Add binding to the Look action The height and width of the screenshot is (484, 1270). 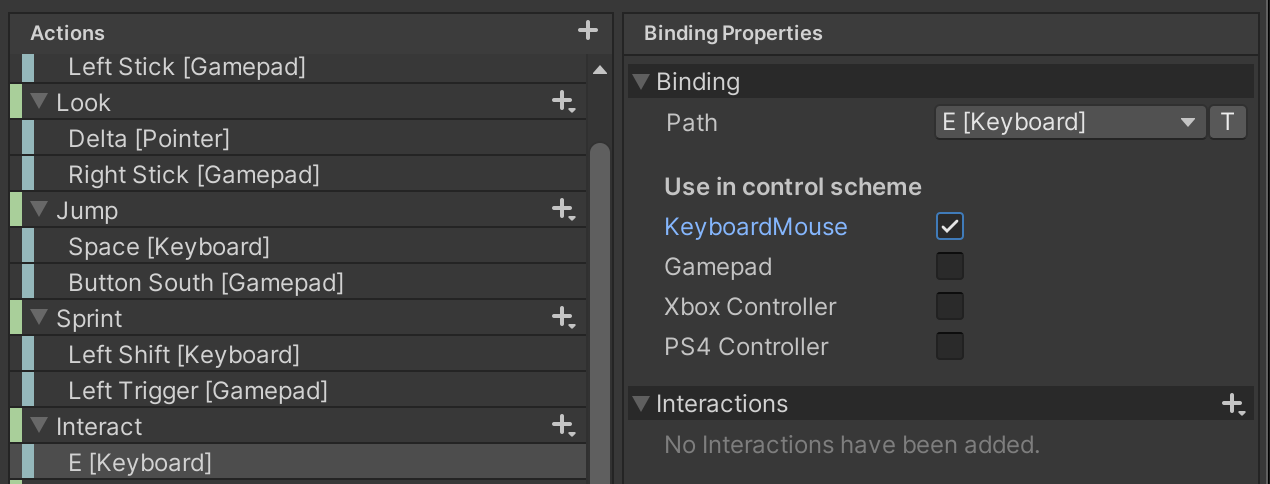click(x=563, y=102)
